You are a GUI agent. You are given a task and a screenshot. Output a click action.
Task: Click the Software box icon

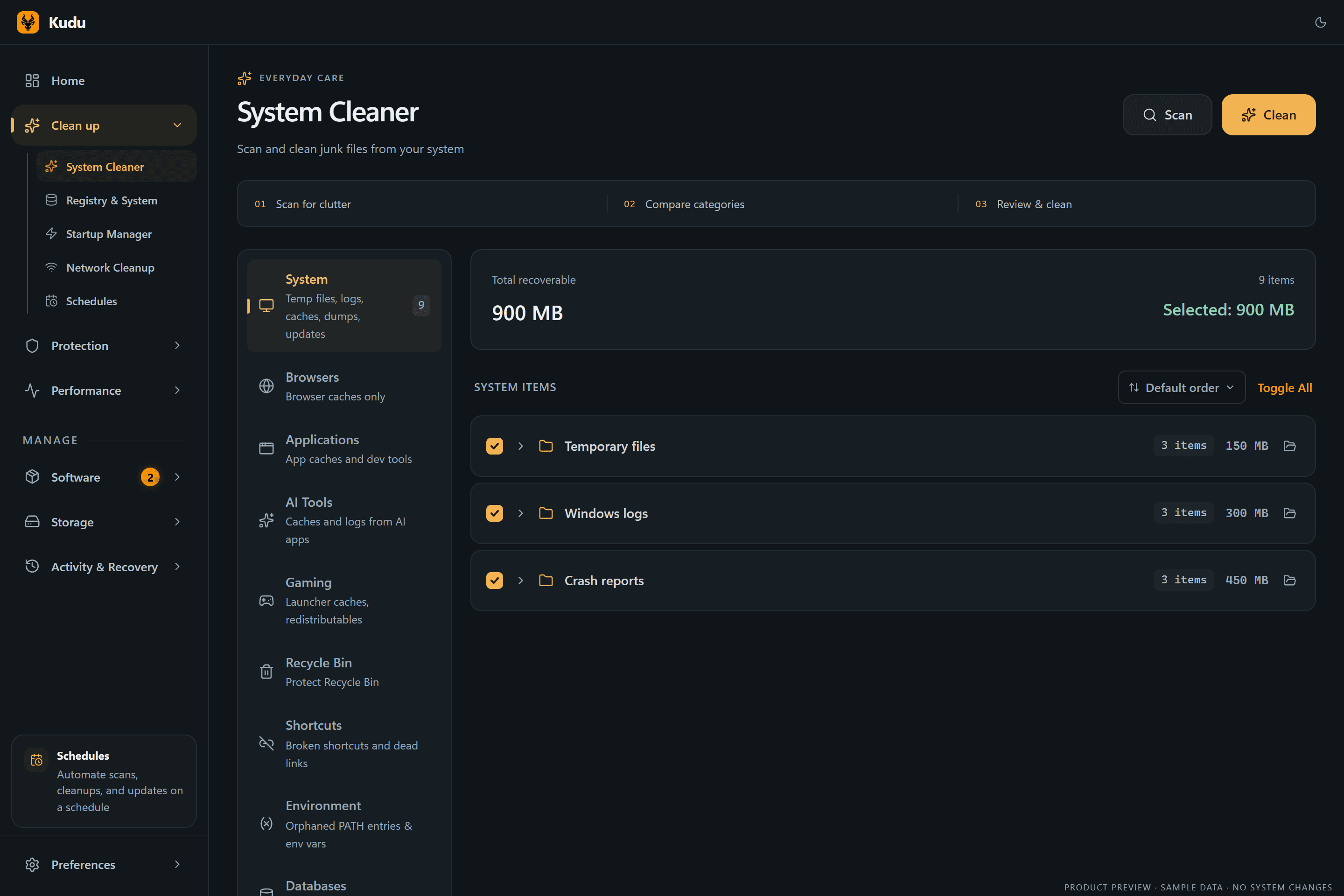[x=32, y=476]
